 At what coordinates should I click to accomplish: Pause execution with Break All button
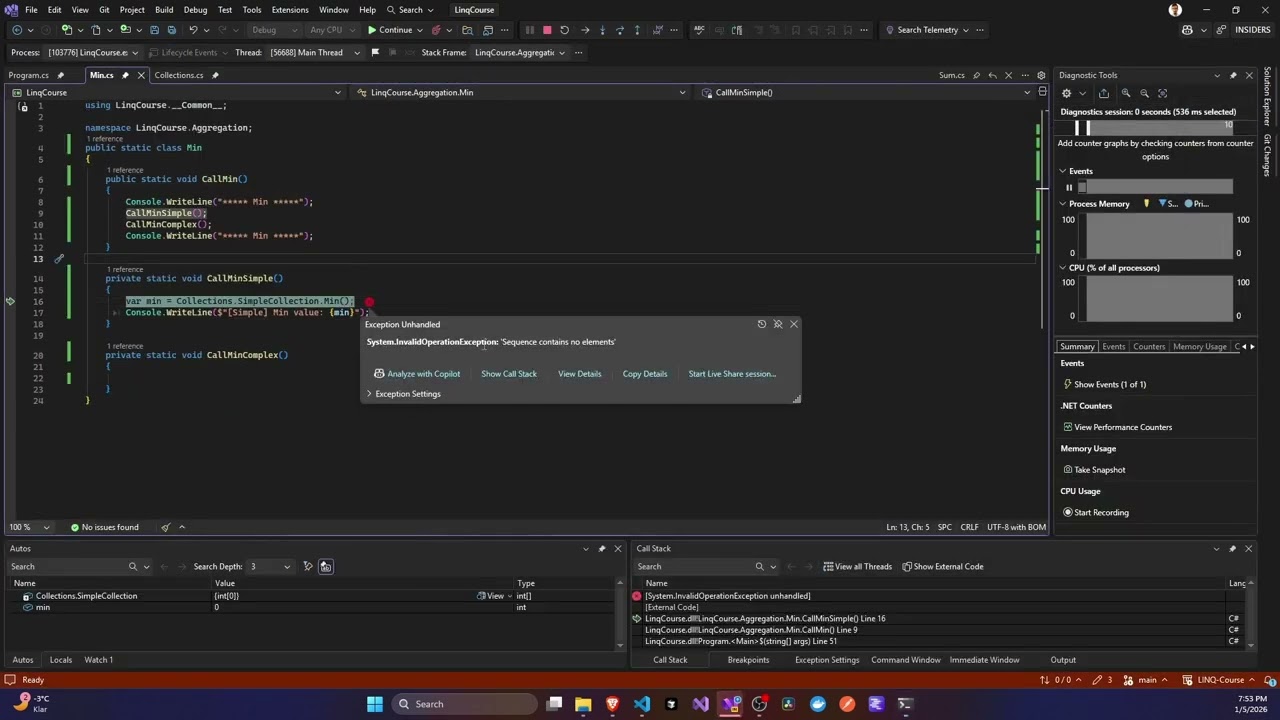coord(530,30)
